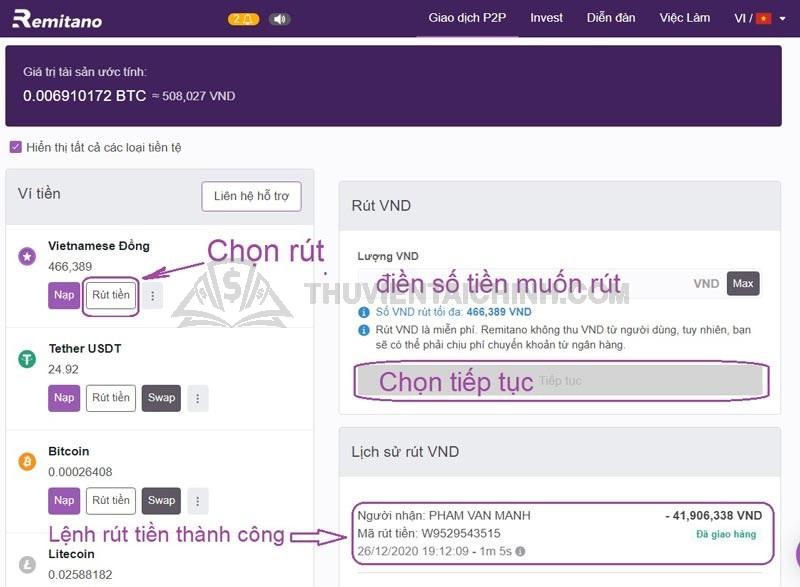
Task: Open the notifications bell badge
Action: click(243, 19)
